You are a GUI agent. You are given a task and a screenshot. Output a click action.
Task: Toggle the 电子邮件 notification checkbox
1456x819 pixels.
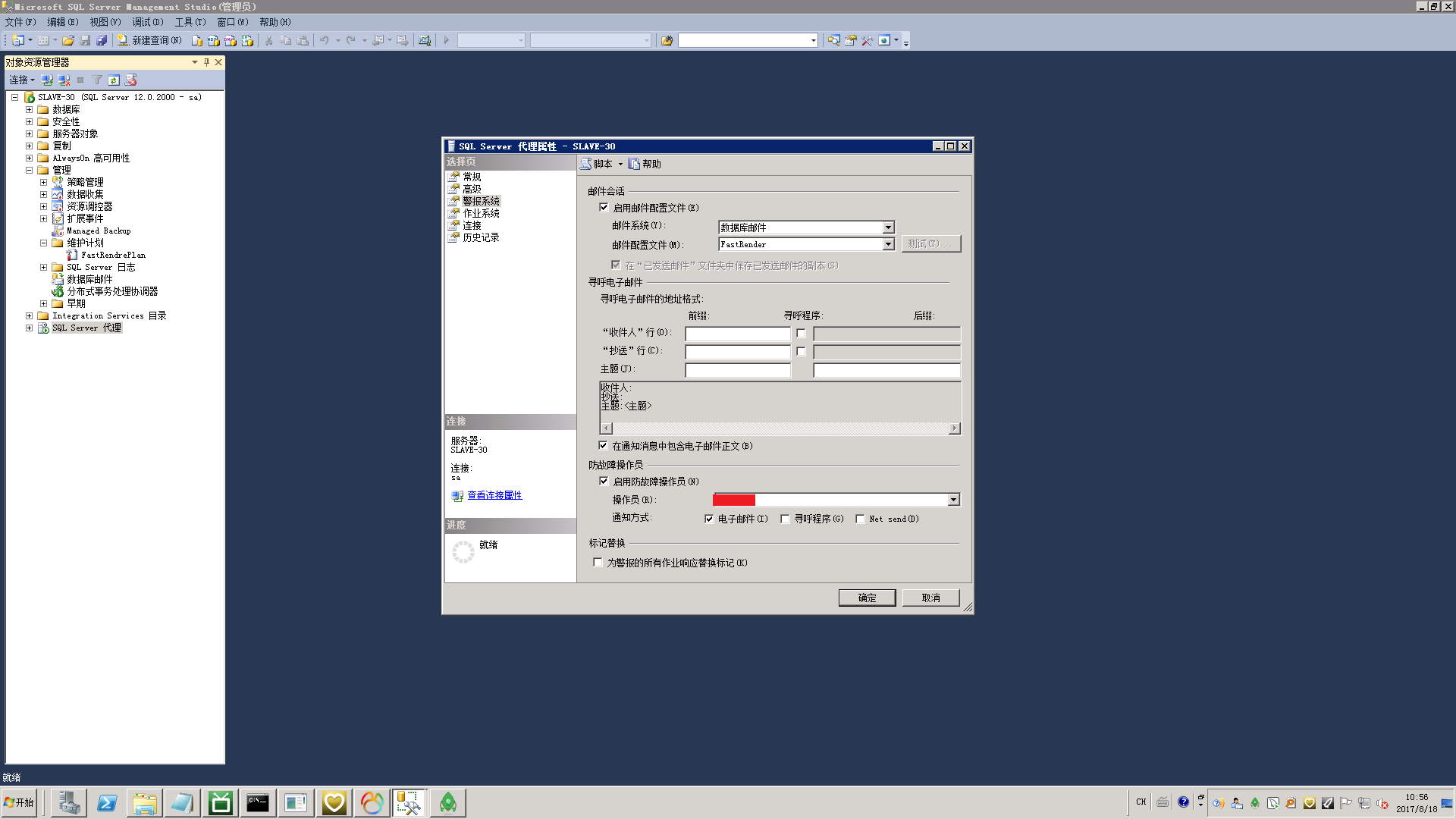point(709,519)
